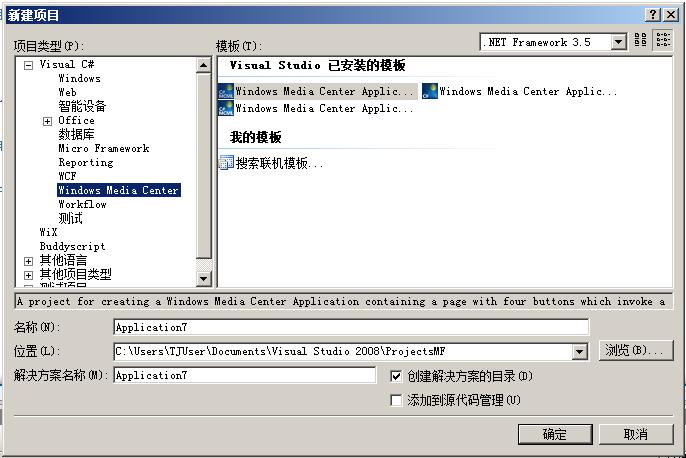Image resolution: width=686 pixels, height=458 pixels.
Task: Select the second-row Windows Media Center Application template
Action: pos(316,108)
